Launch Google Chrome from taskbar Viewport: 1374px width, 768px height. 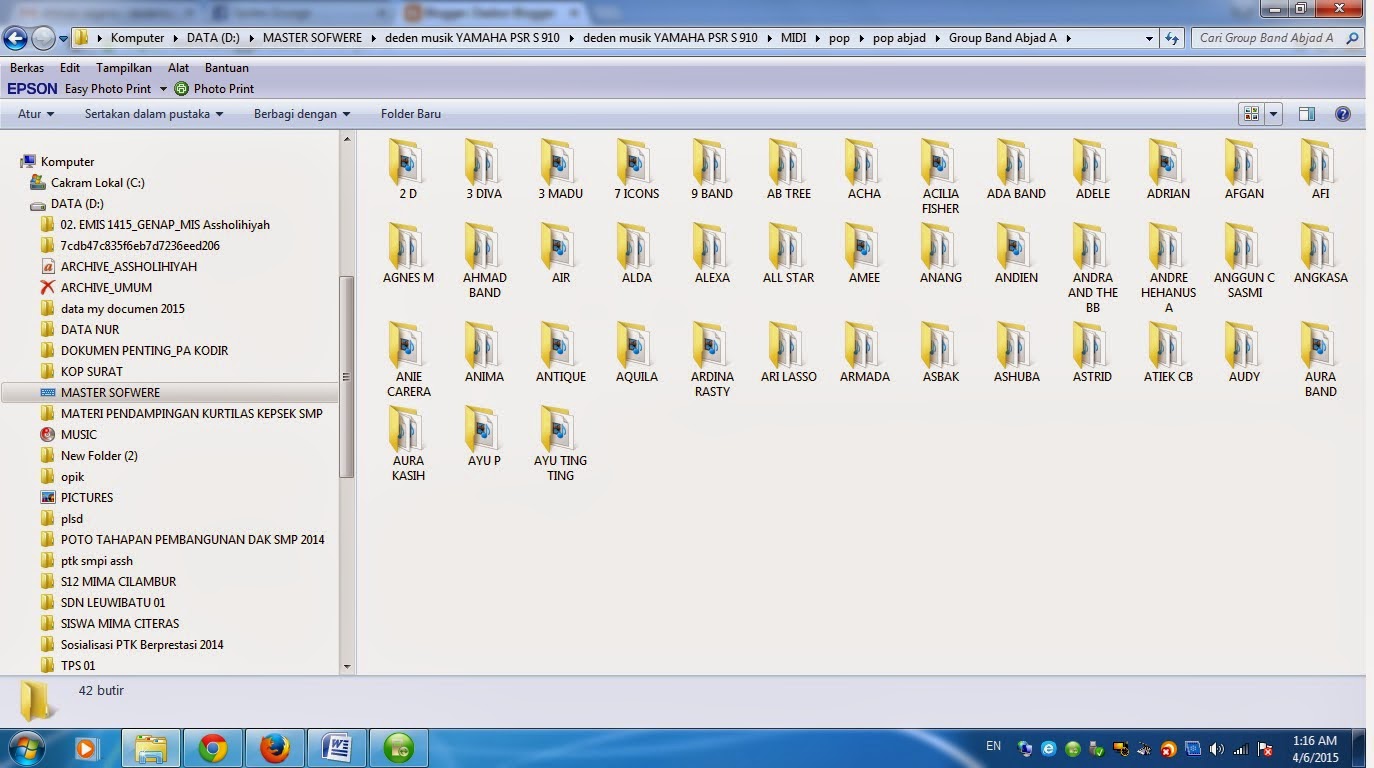point(212,748)
